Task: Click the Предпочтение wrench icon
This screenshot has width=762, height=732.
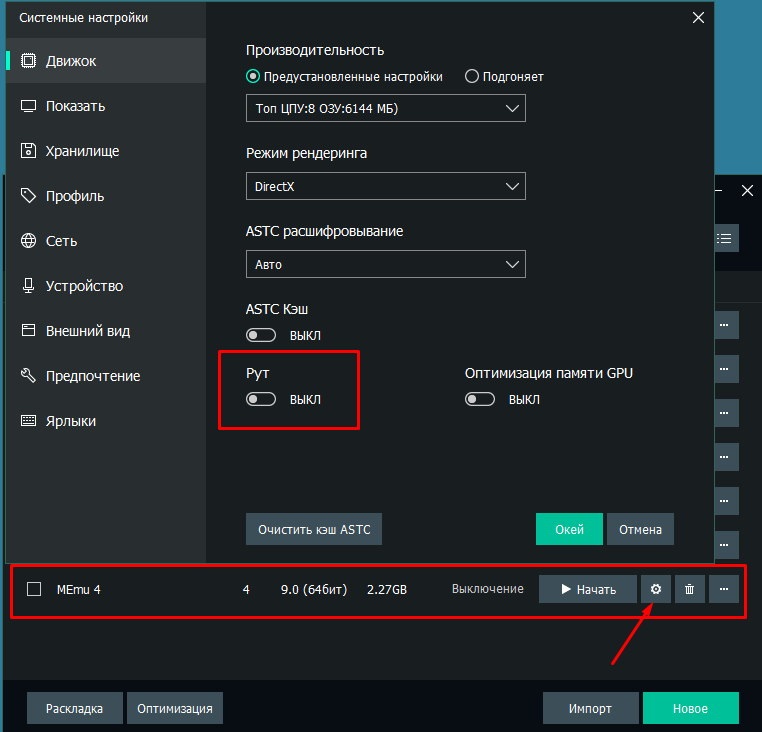Action: click(x=28, y=375)
